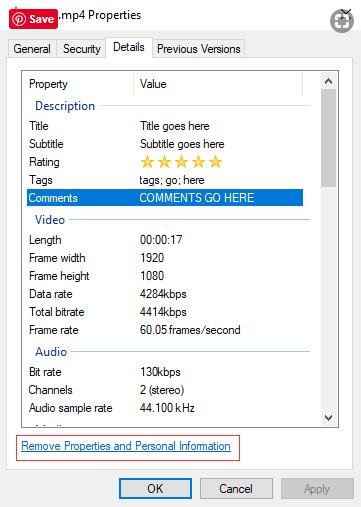This screenshot has height=507, width=361.
Task: Switch to the General tab
Action: (x=32, y=49)
